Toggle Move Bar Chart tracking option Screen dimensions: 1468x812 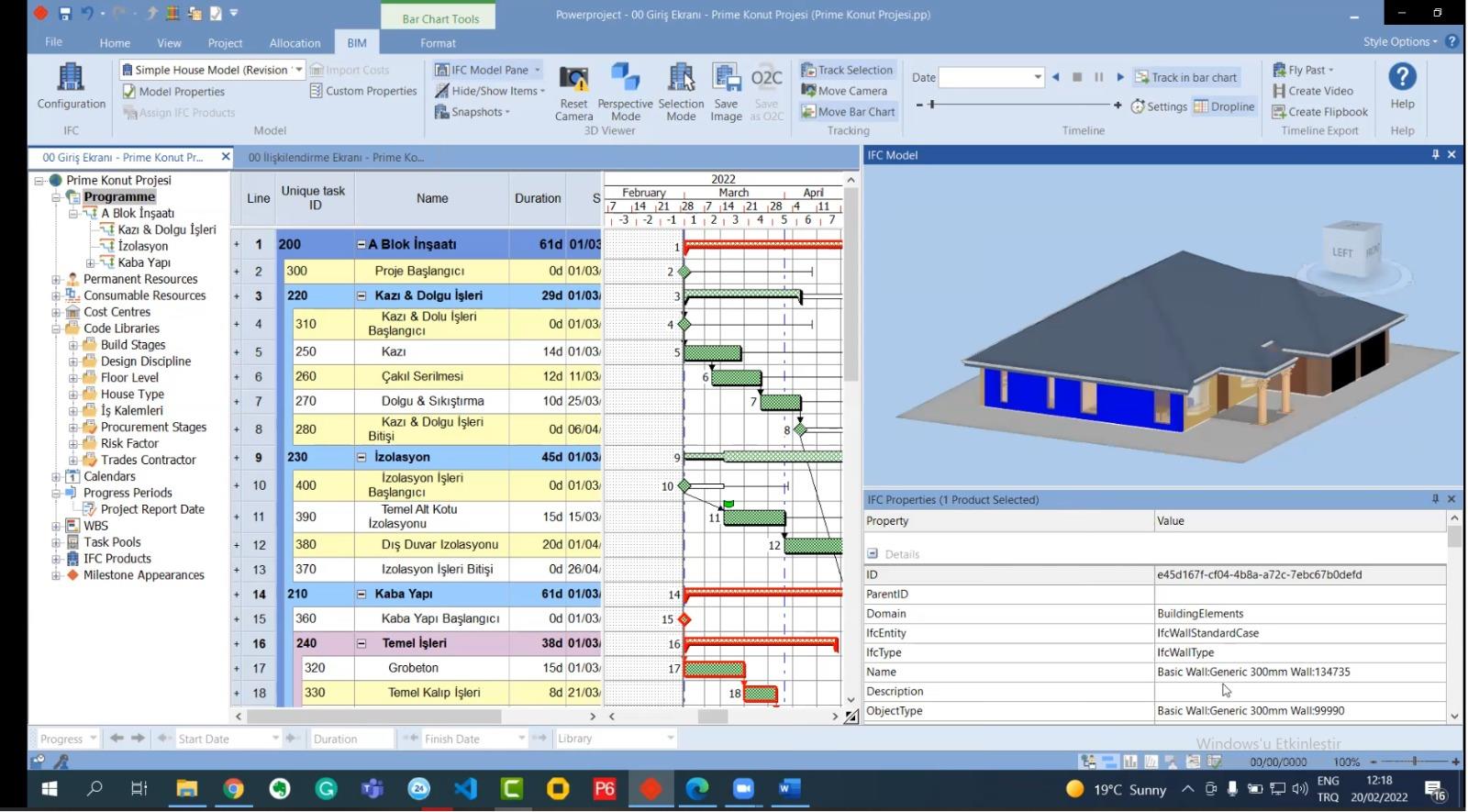coord(848,112)
